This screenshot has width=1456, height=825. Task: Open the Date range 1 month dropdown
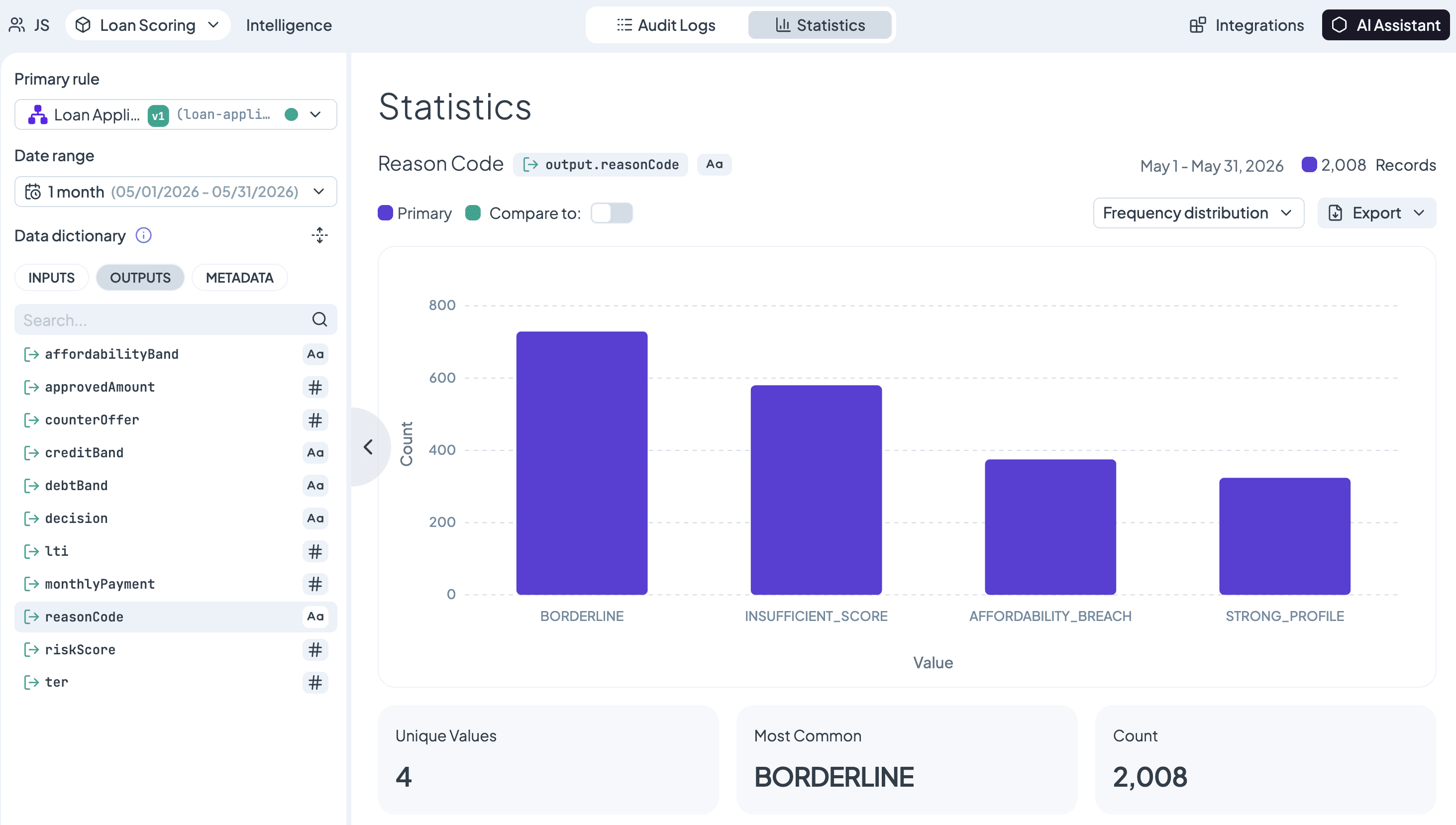point(176,192)
